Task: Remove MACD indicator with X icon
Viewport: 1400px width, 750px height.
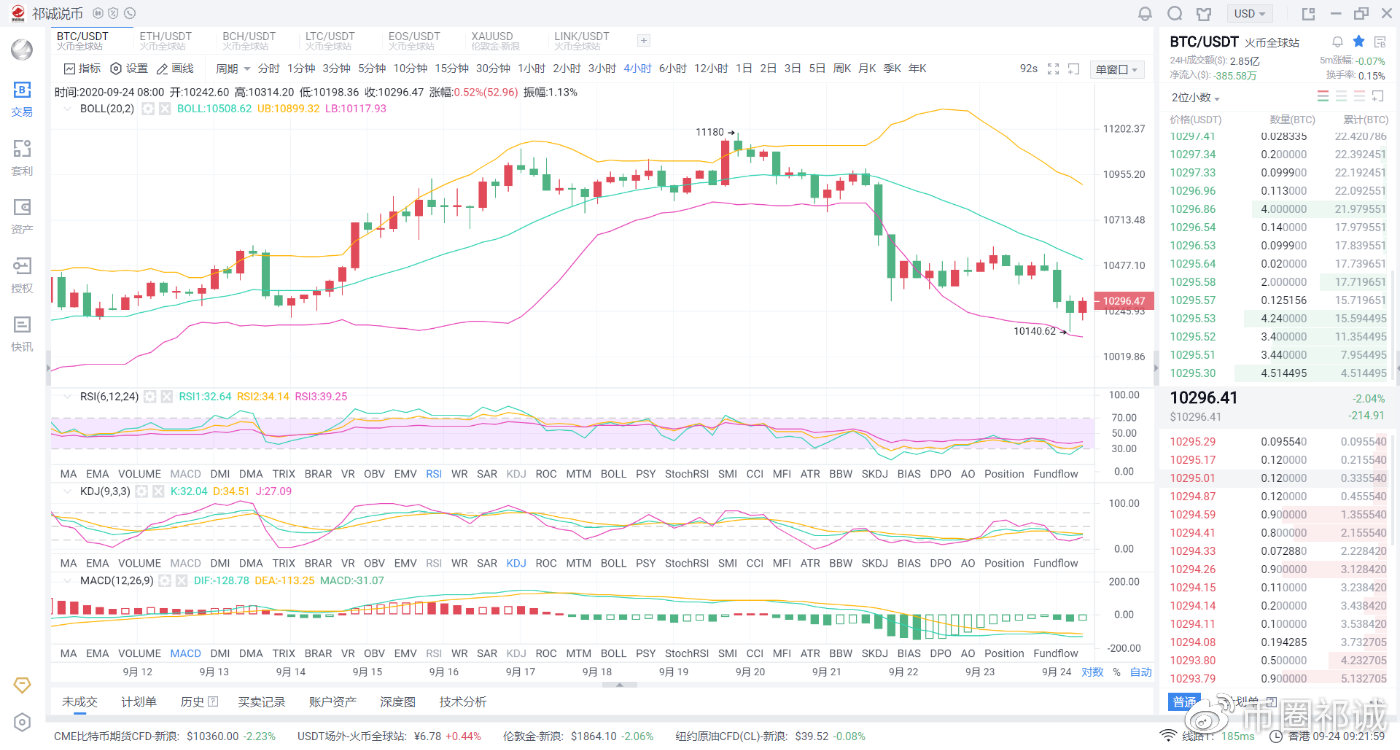Action: pos(180,580)
